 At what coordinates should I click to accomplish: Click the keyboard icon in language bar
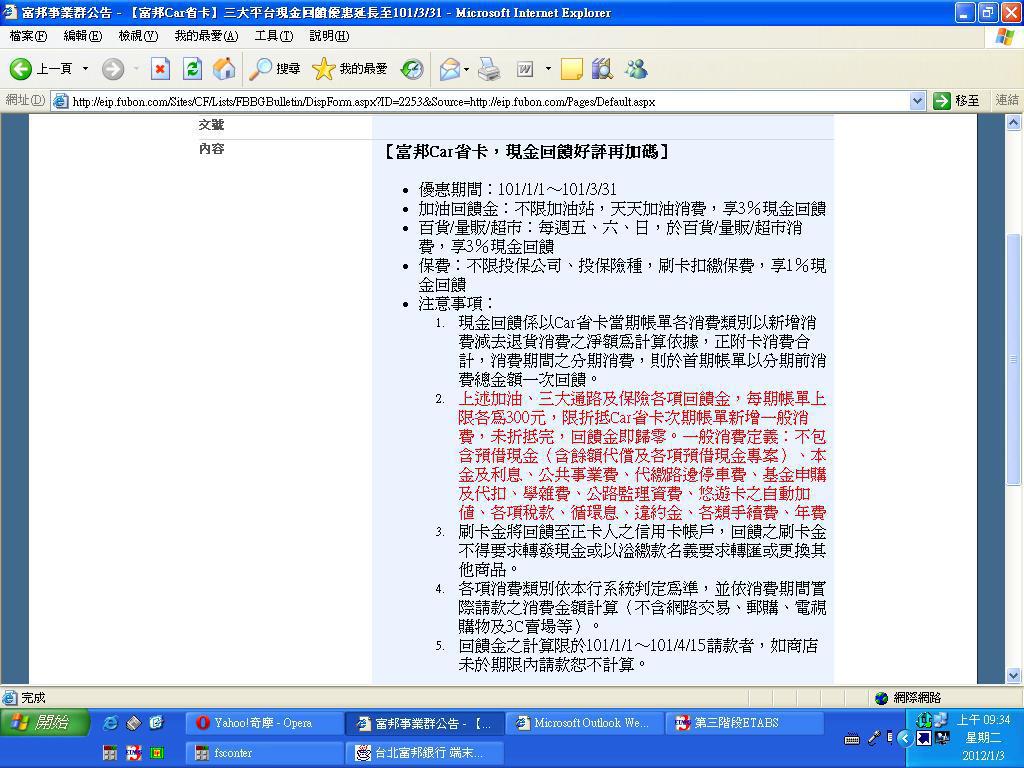point(852,739)
